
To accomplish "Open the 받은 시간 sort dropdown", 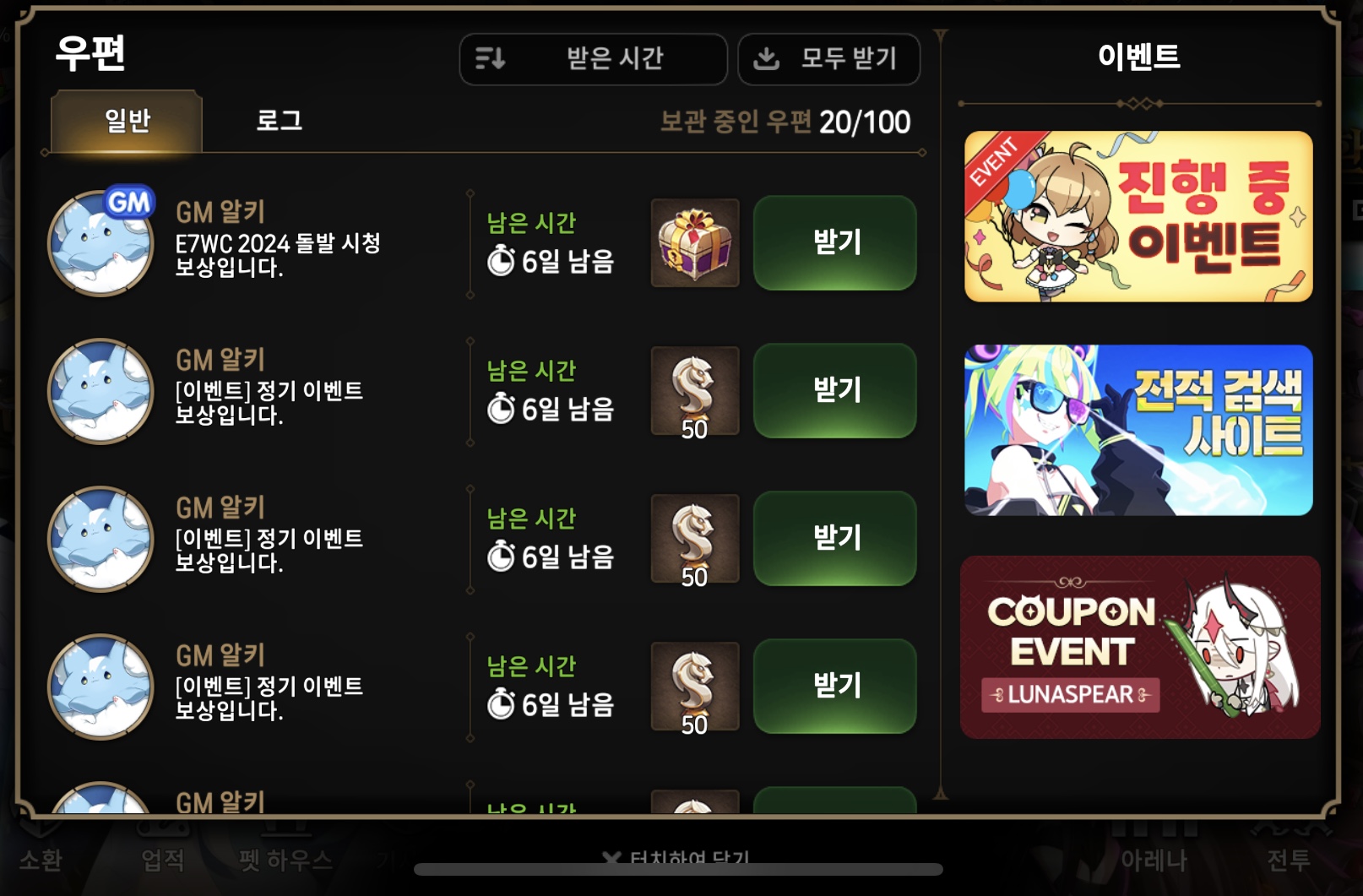I will point(593,59).
